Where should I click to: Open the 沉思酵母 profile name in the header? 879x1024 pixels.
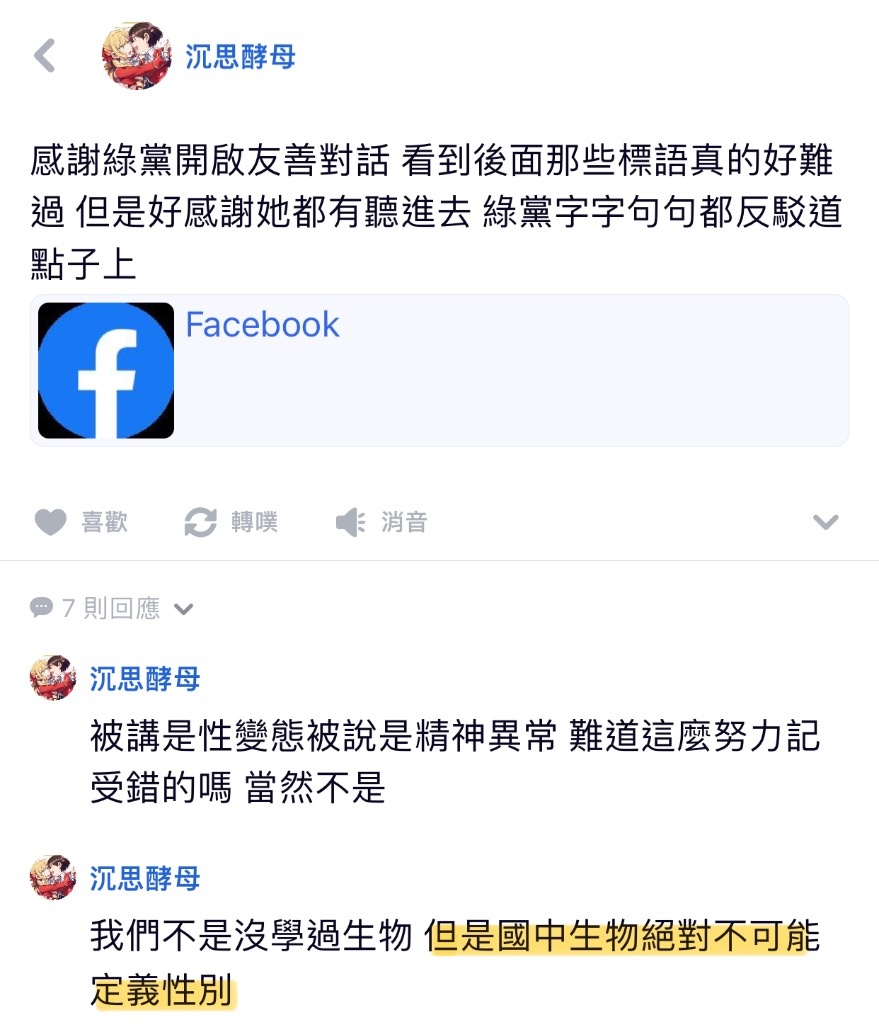click(x=240, y=56)
